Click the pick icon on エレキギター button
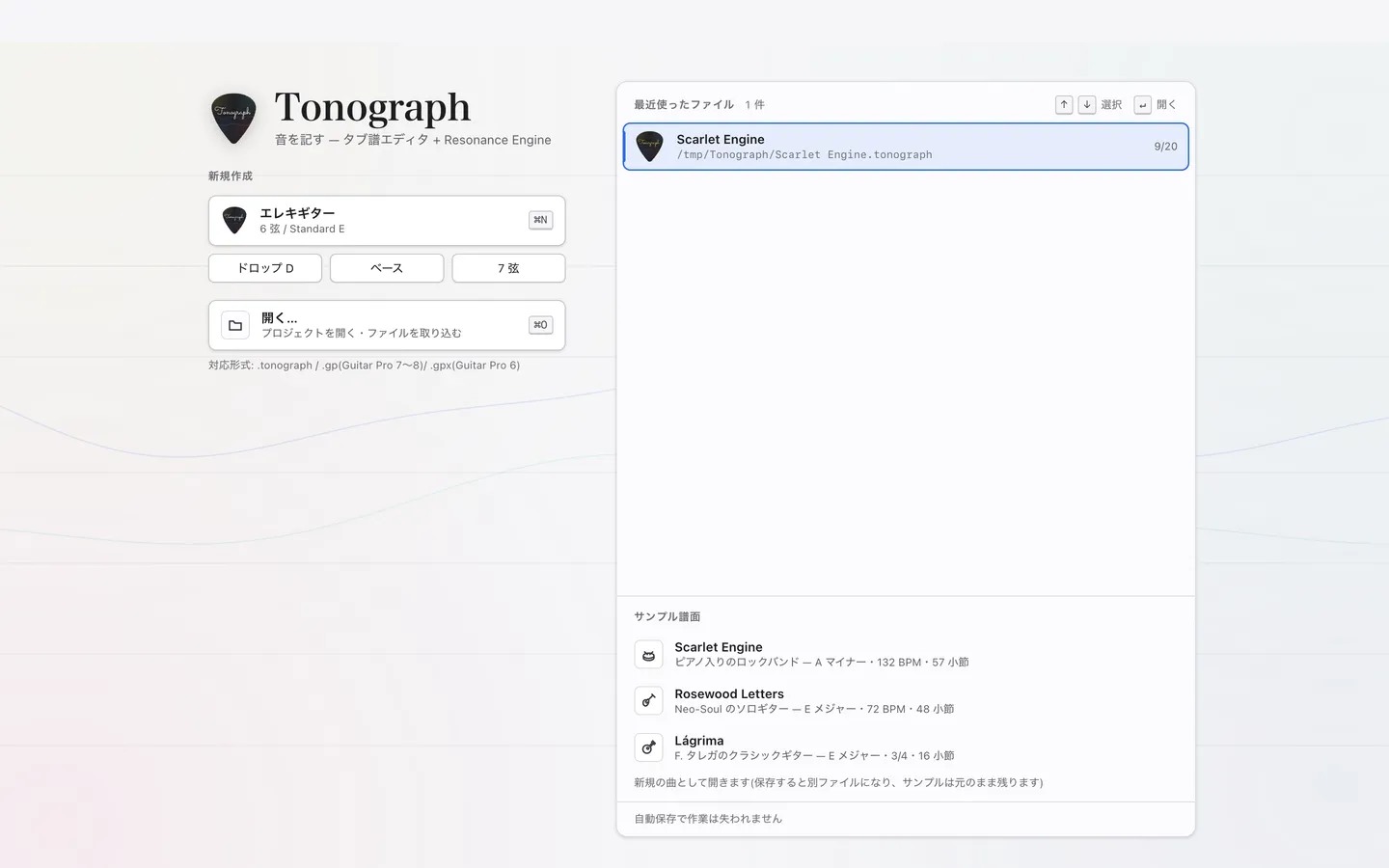The height and width of the screenshot is (868, 1389). [234, 221]
